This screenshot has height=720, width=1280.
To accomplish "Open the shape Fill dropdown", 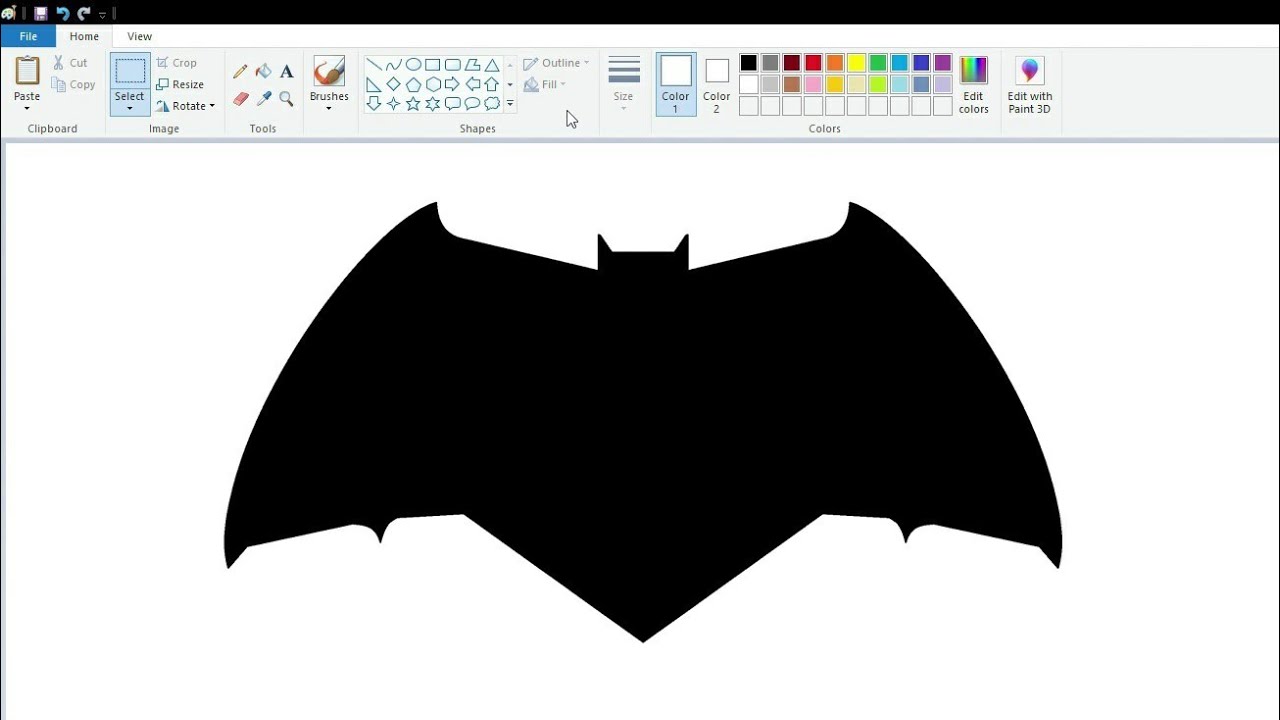I will [545, 85].
